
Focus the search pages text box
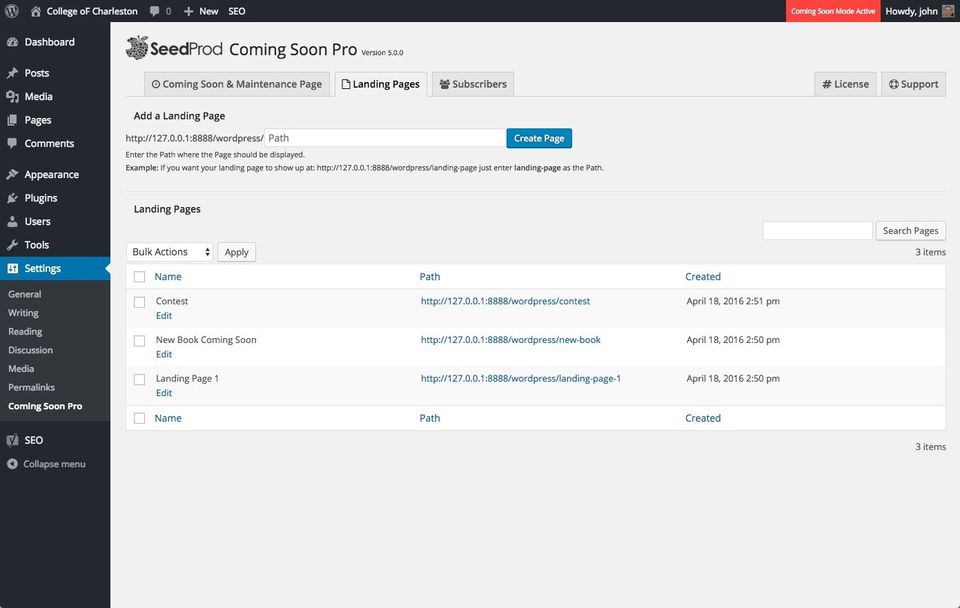coord(817,231)
